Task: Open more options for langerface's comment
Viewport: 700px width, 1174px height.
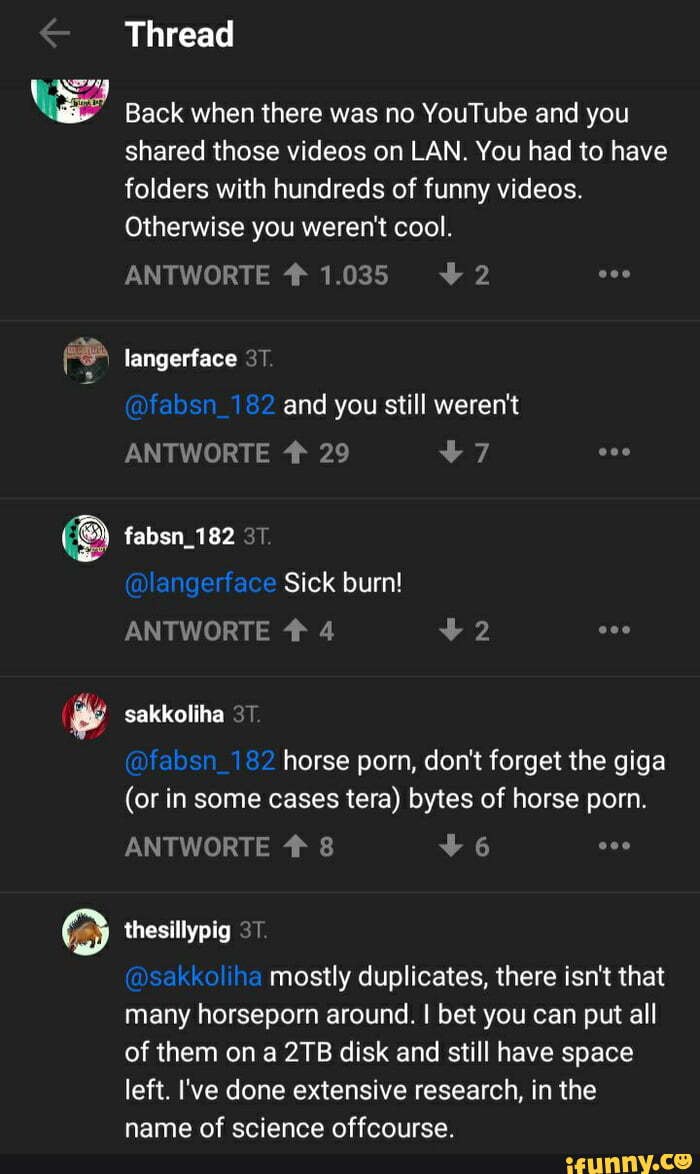Action: click(x=611, y=453)
